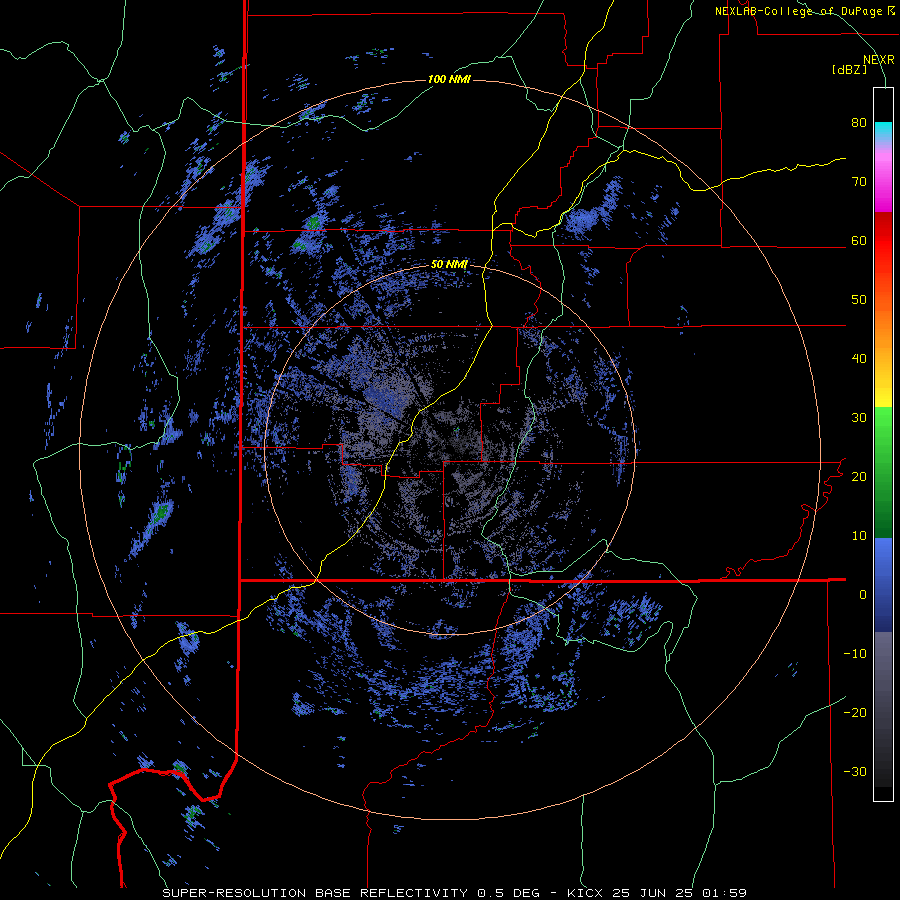
Task: Click the NEXR text above the color scale
Action: point(878,60)
